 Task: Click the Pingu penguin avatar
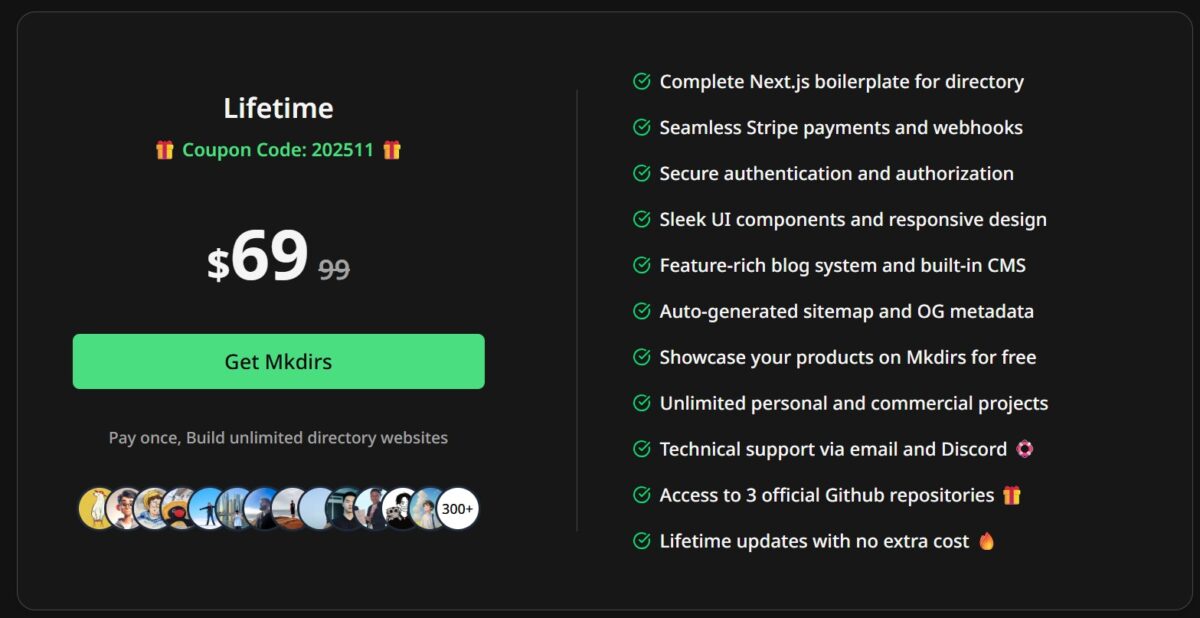pyautogui.click(x=180, y=509)
